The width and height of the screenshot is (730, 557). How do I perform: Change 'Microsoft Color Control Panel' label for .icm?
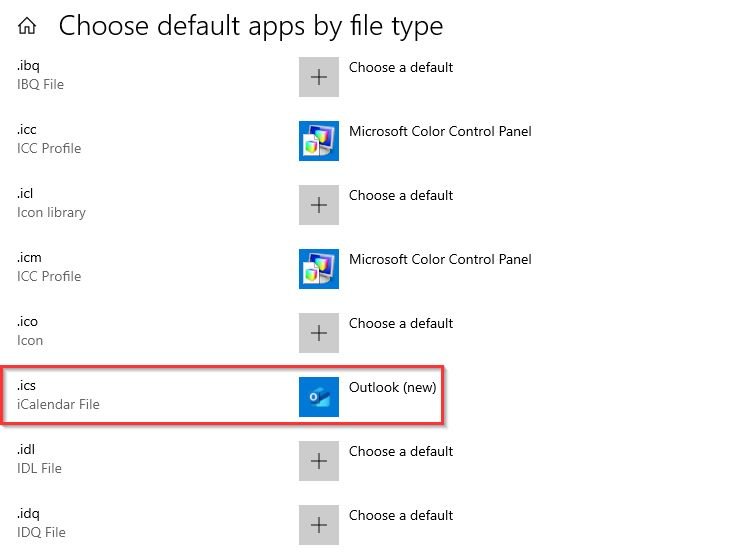[x=440, y=260]
